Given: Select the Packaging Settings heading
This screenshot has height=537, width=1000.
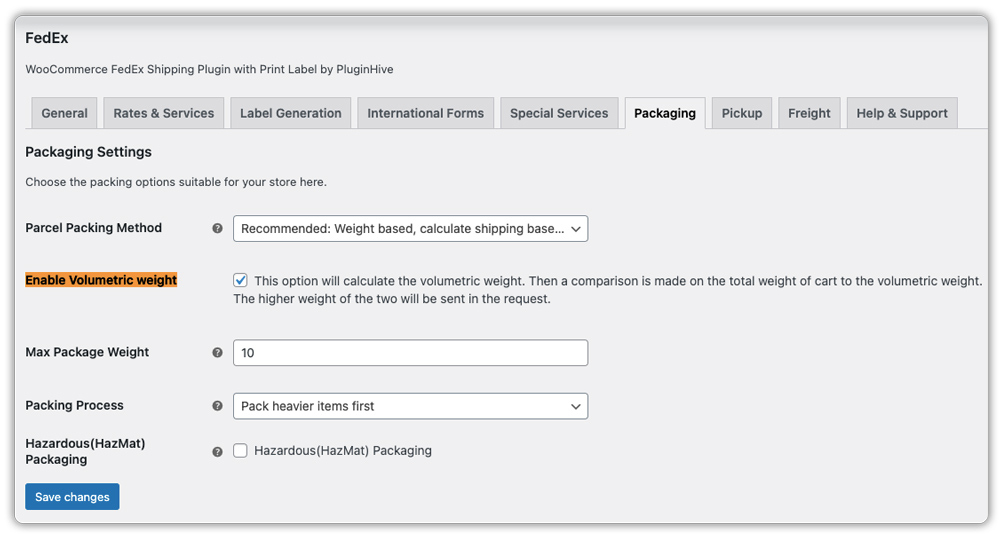Looking at the screenshot, I should 89,152.
